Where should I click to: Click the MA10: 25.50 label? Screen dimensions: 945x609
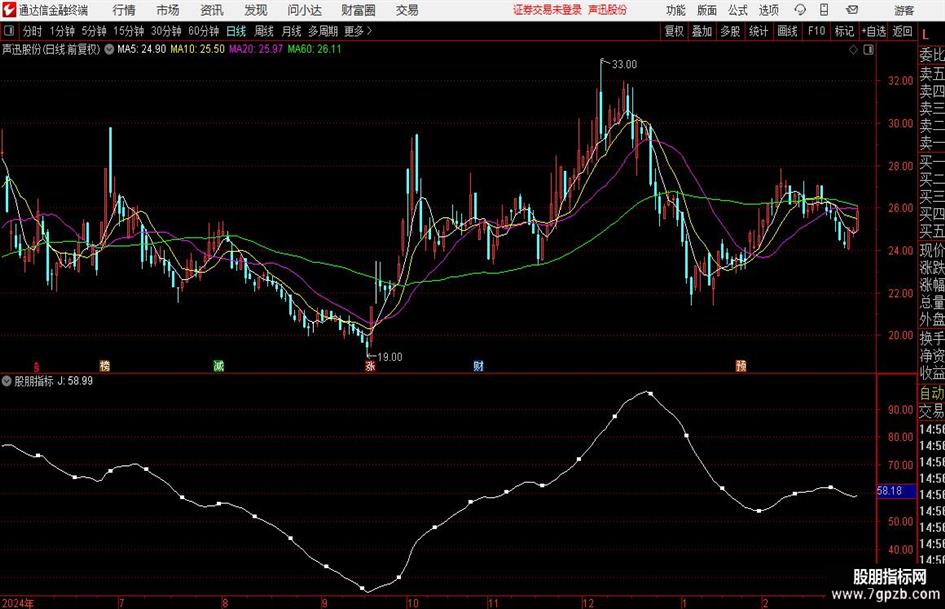[197, 49]
